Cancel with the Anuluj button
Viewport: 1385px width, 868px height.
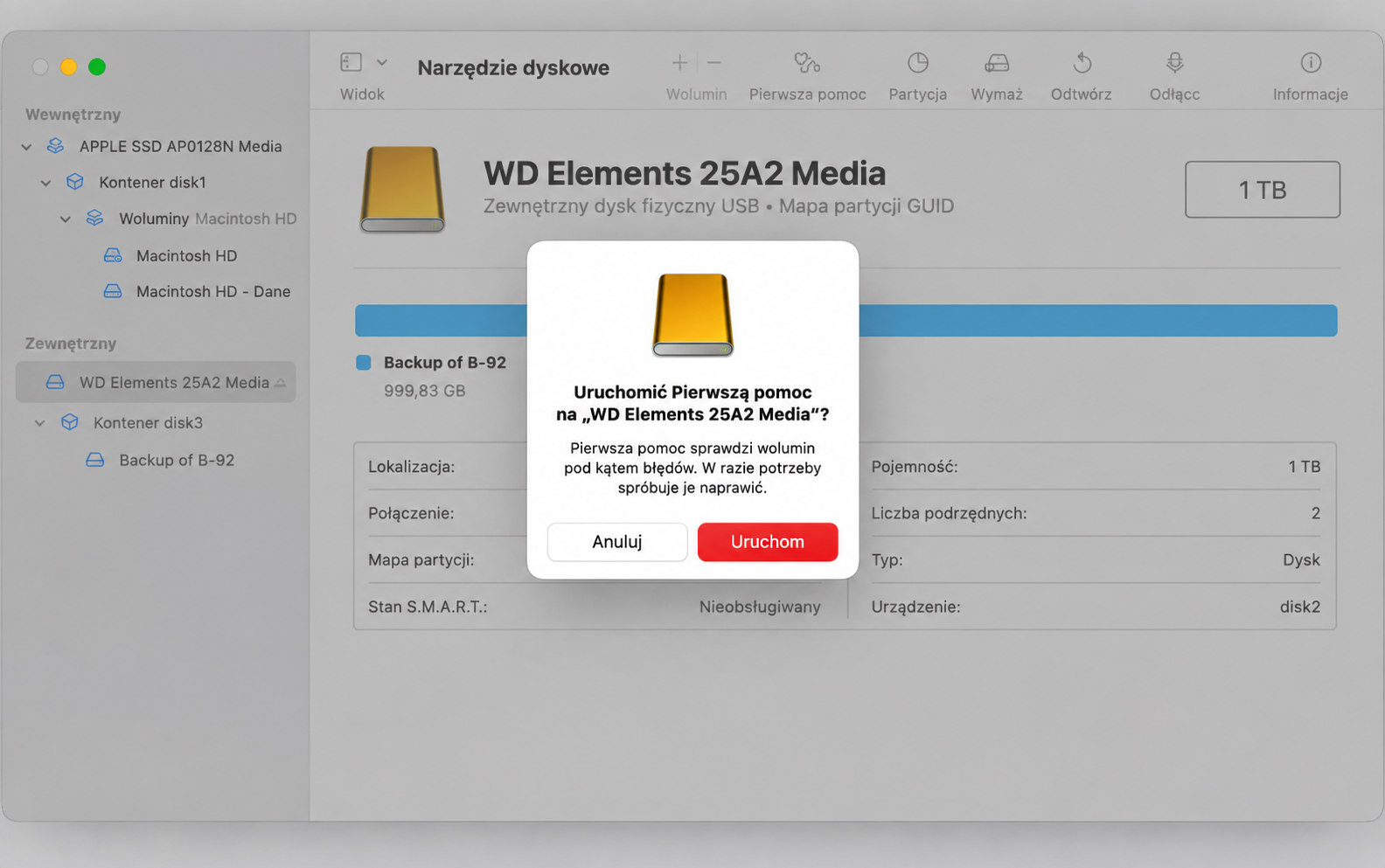pos(617,542)
